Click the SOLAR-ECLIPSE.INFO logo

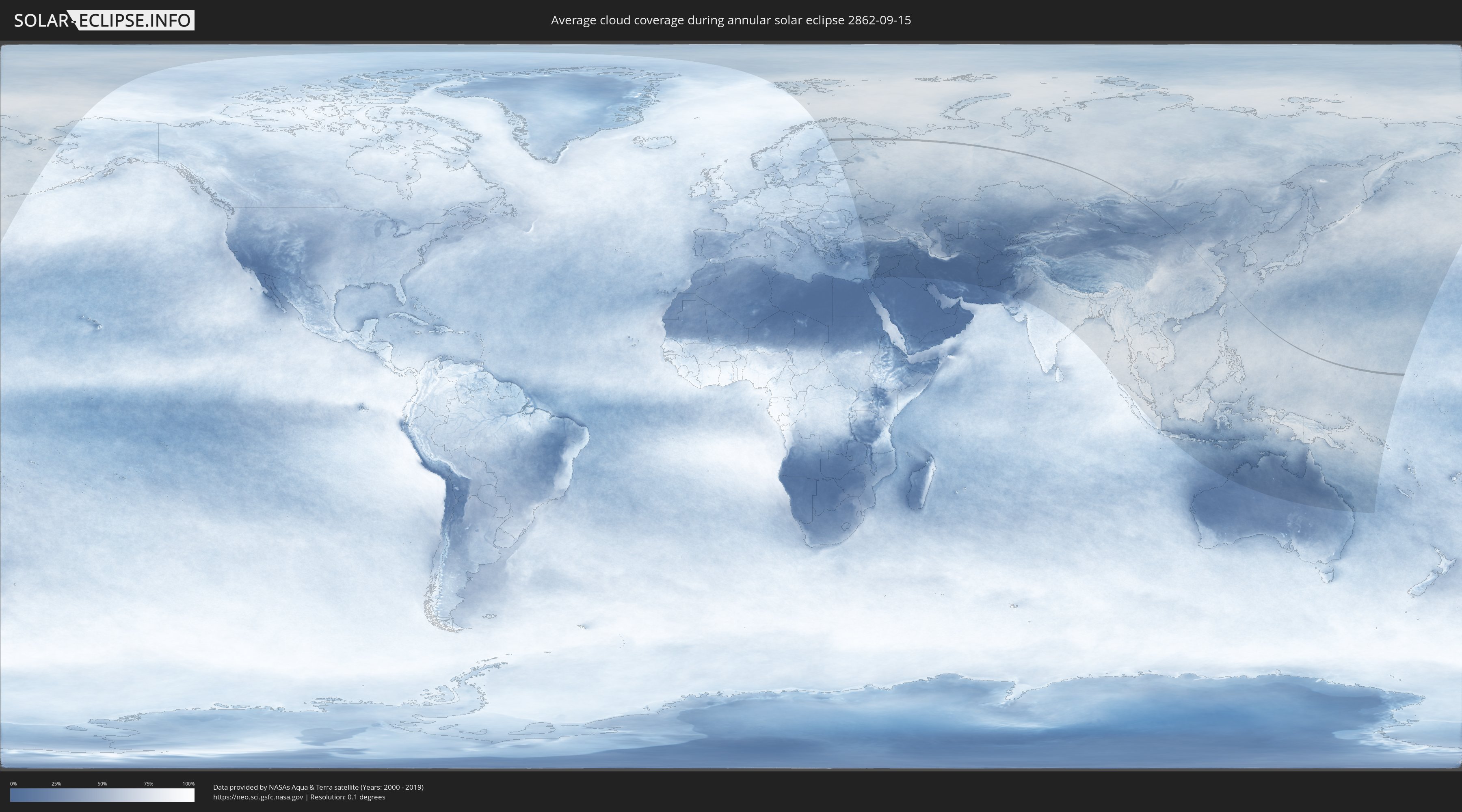[x=104, y=20]
